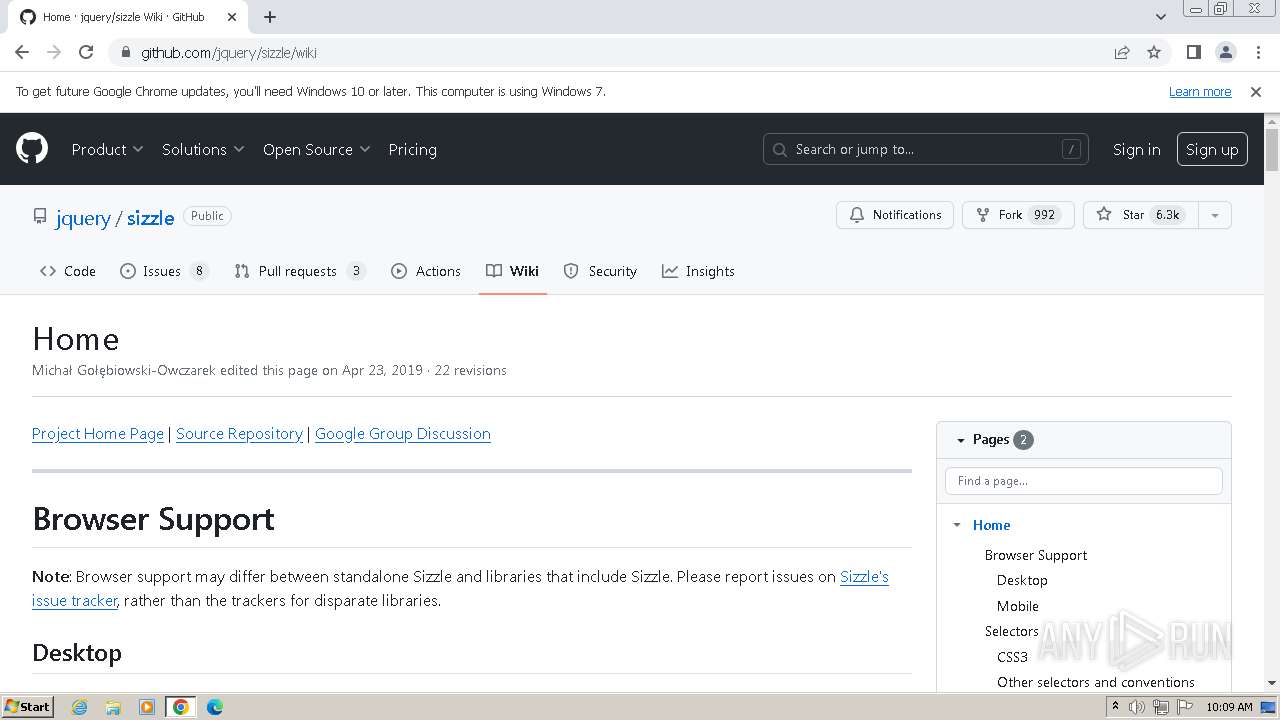
Task: Open the browser side panel icon
Action: click(x=1193, y=52)
